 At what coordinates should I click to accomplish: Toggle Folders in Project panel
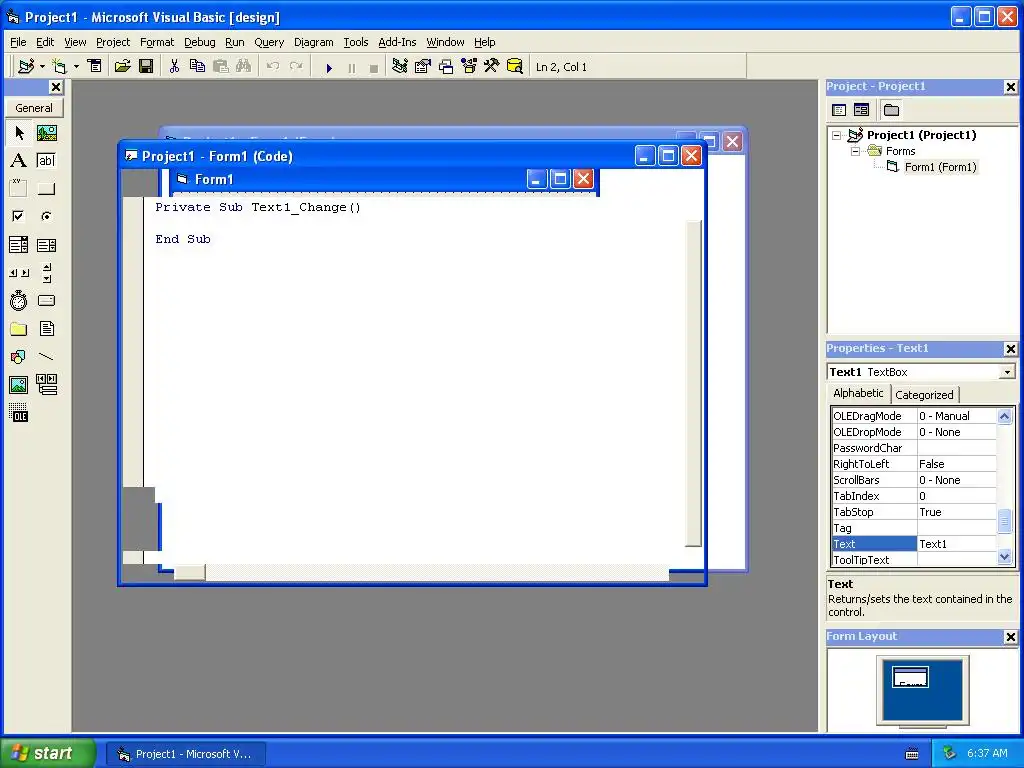point(891,110)
